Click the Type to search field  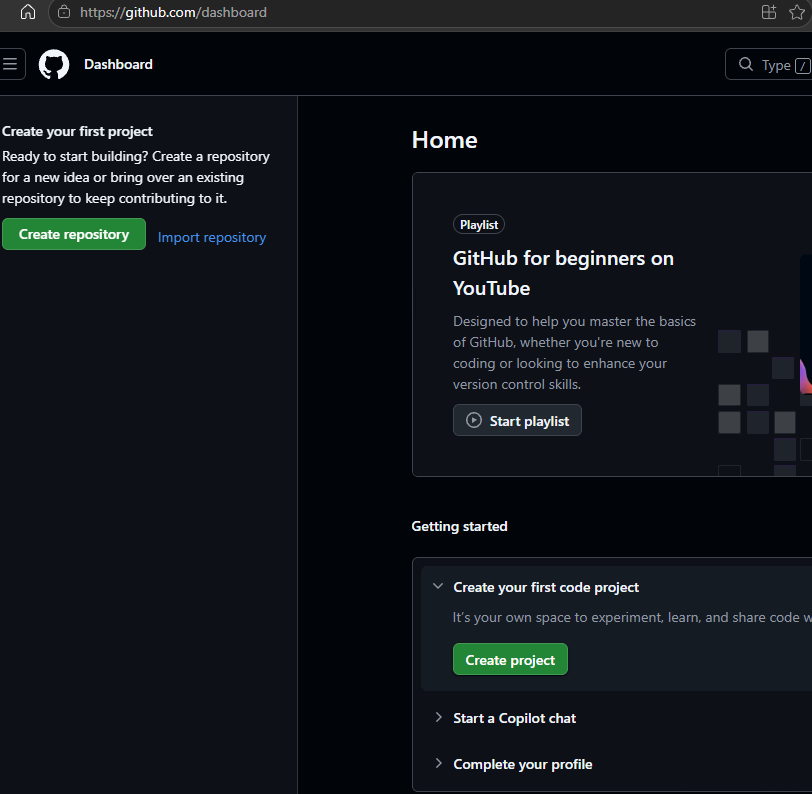(769, 64)
